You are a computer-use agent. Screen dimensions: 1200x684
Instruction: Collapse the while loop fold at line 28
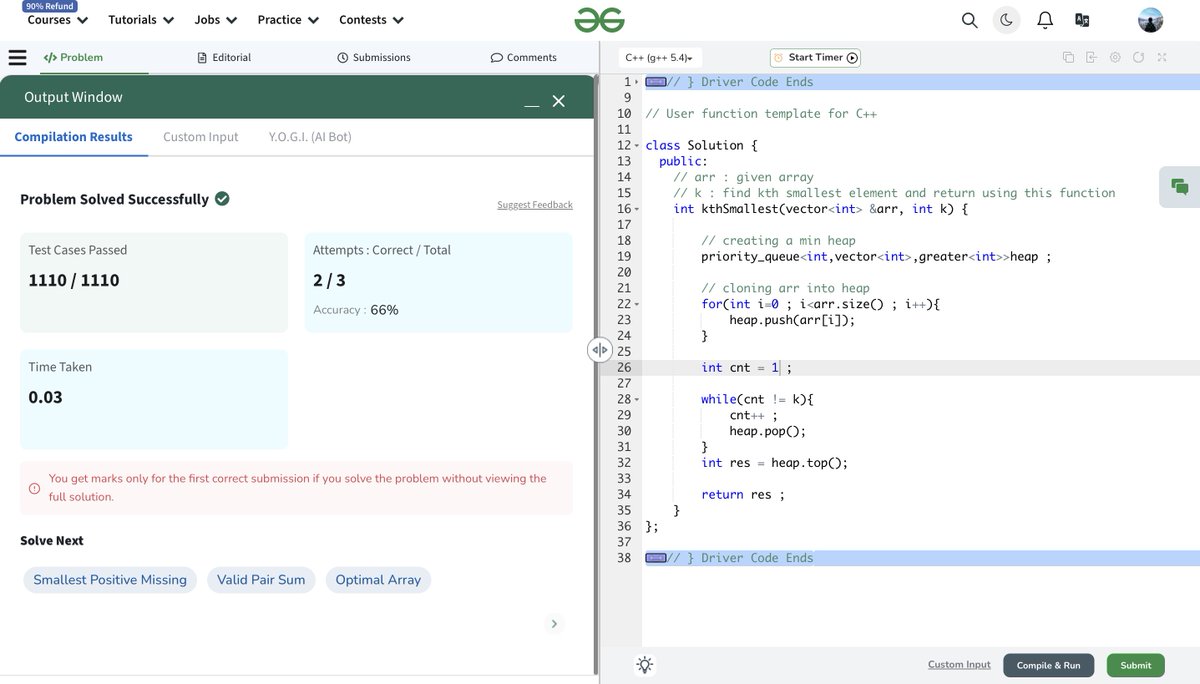pos(637,399)
